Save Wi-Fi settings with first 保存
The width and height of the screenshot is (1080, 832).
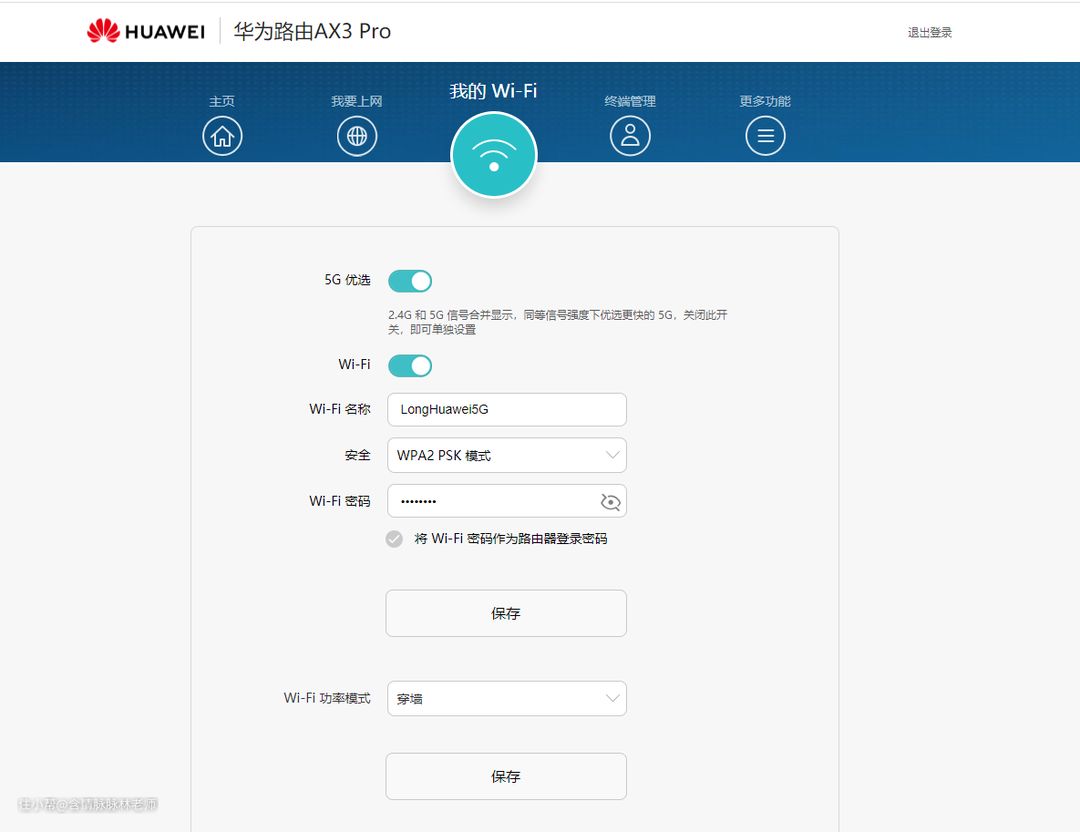pos(506,613)
